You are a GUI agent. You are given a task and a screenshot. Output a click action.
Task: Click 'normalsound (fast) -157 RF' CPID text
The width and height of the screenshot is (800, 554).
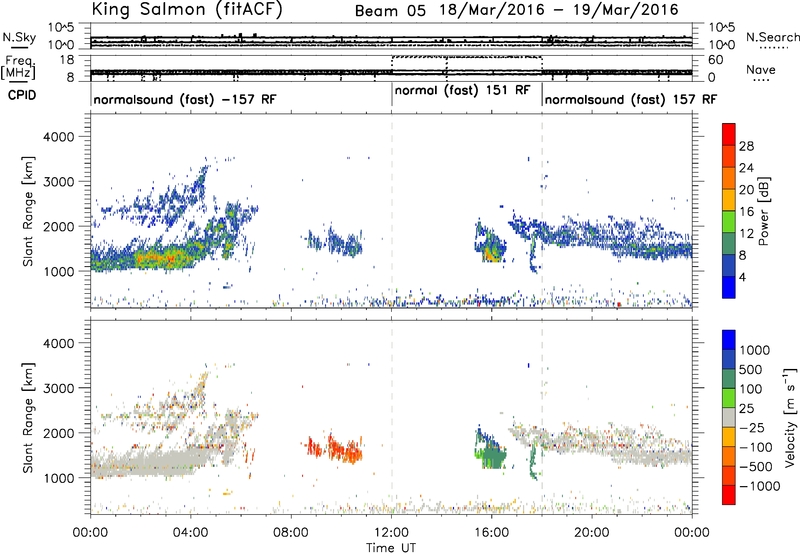185,99
